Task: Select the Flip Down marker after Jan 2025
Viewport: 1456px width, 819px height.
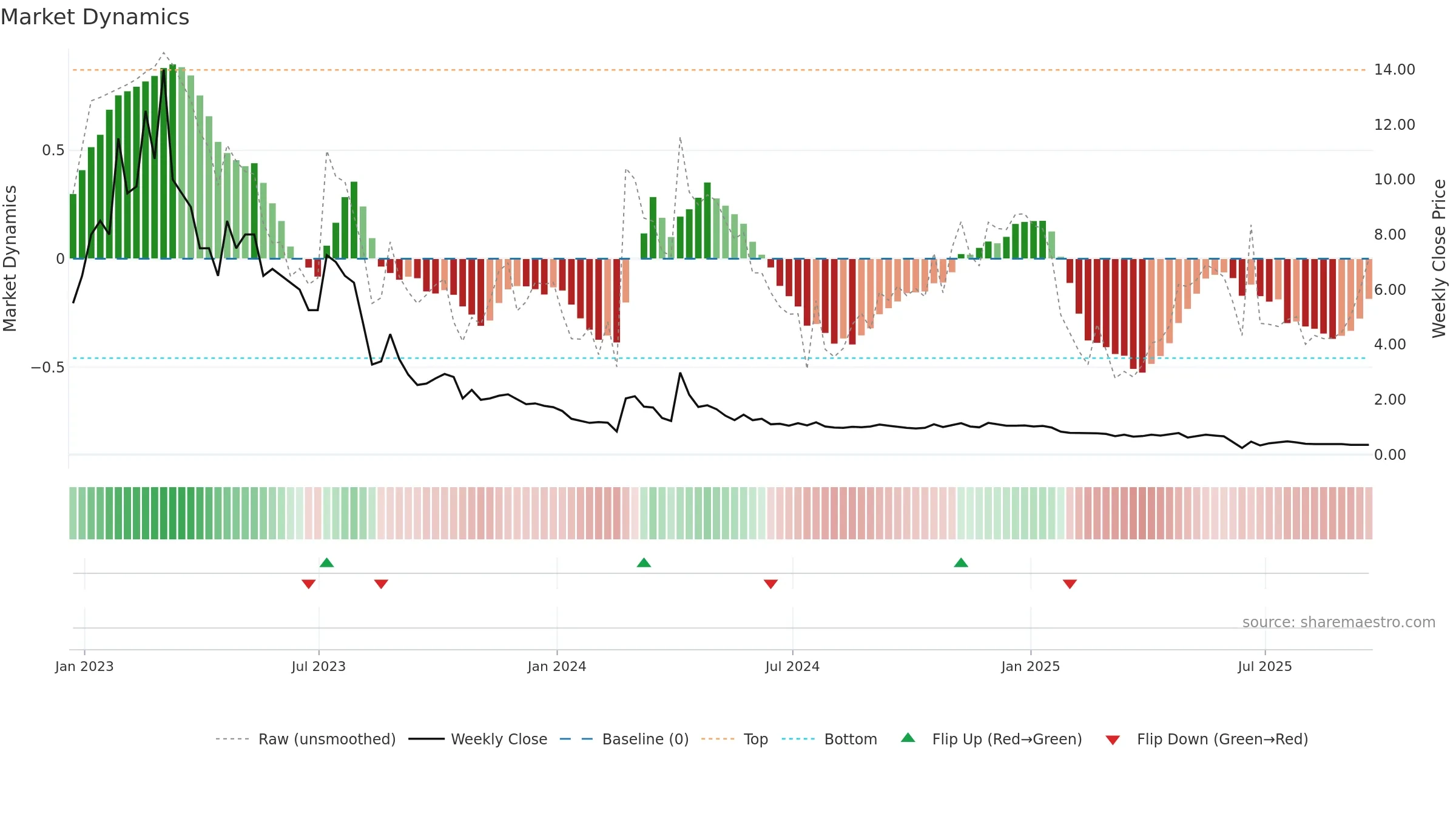Action: (x=1070, y=584)
